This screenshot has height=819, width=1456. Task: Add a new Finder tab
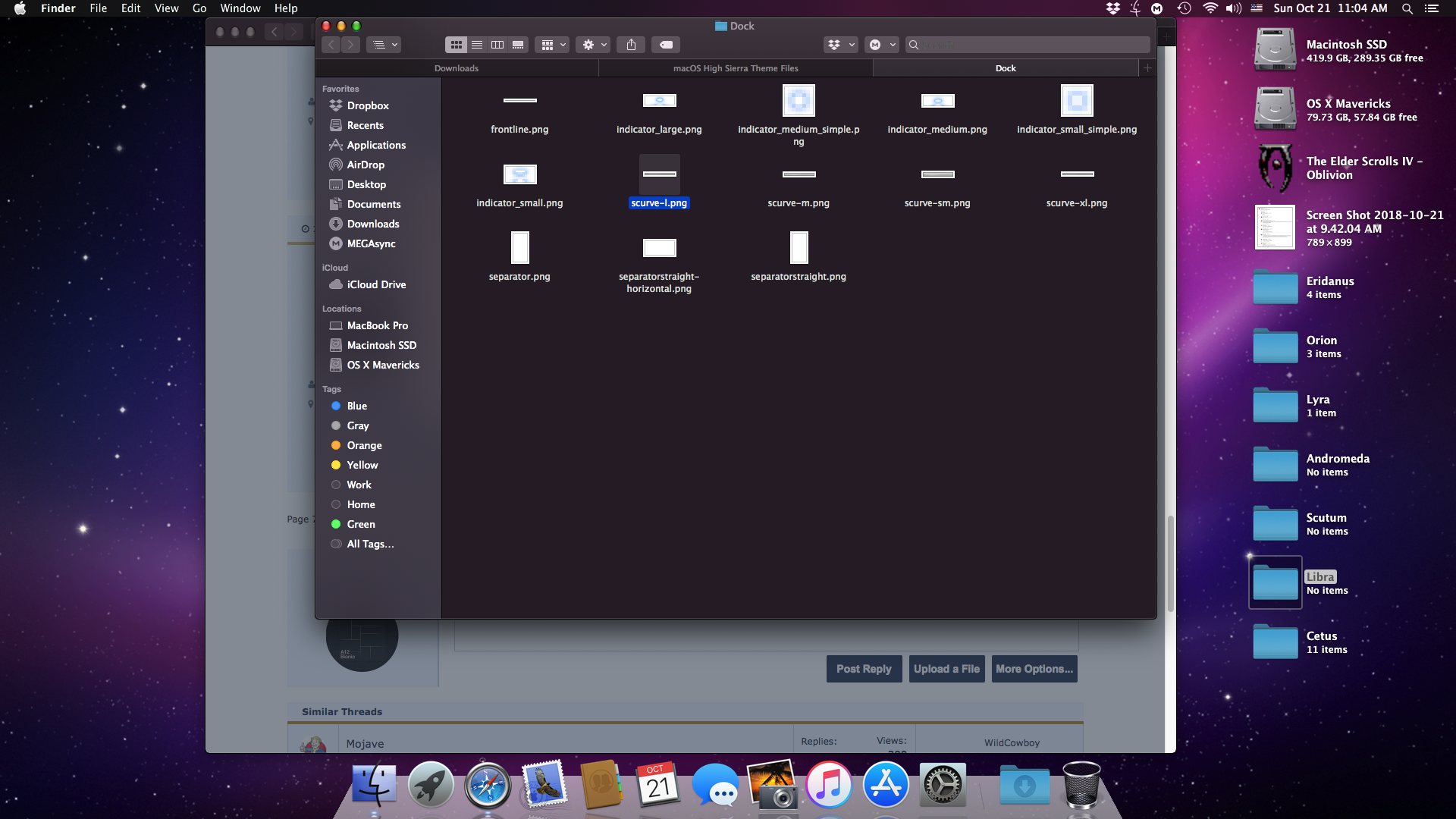(x=1147, y=68)
